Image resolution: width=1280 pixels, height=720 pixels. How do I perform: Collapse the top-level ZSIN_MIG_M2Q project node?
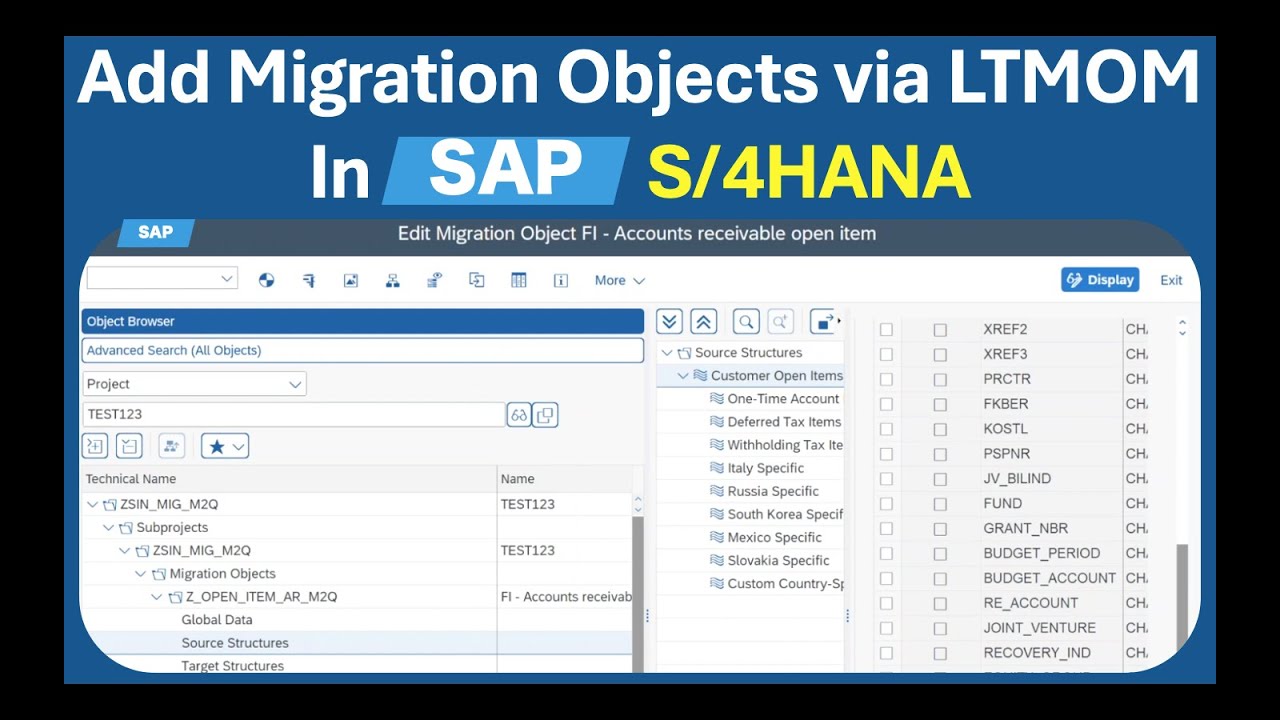pyautogui.click(x=93, y=505)
